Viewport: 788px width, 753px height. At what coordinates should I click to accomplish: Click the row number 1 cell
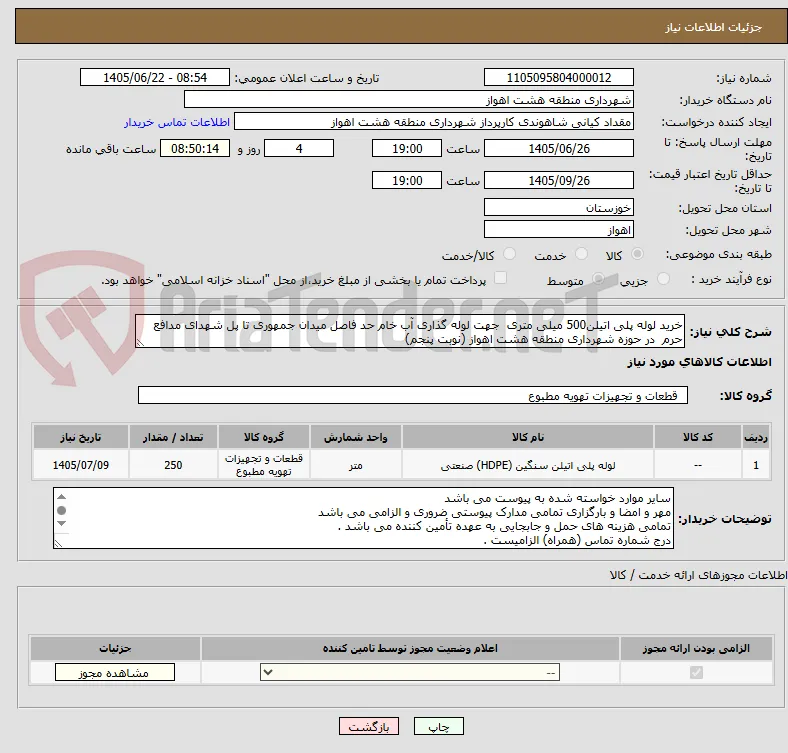click(x=755, y=465)
